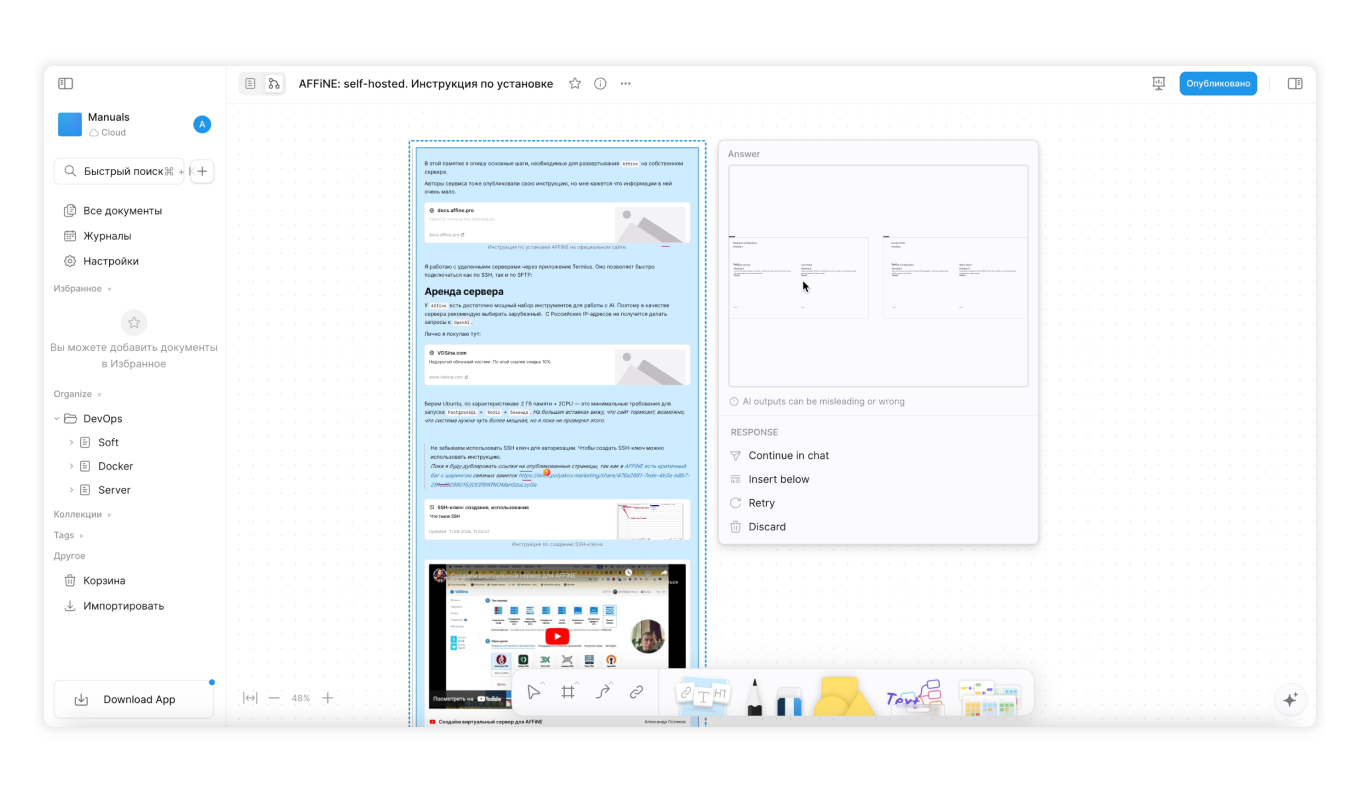Open the Server document

pyautogui.click(x=114, y=490)
